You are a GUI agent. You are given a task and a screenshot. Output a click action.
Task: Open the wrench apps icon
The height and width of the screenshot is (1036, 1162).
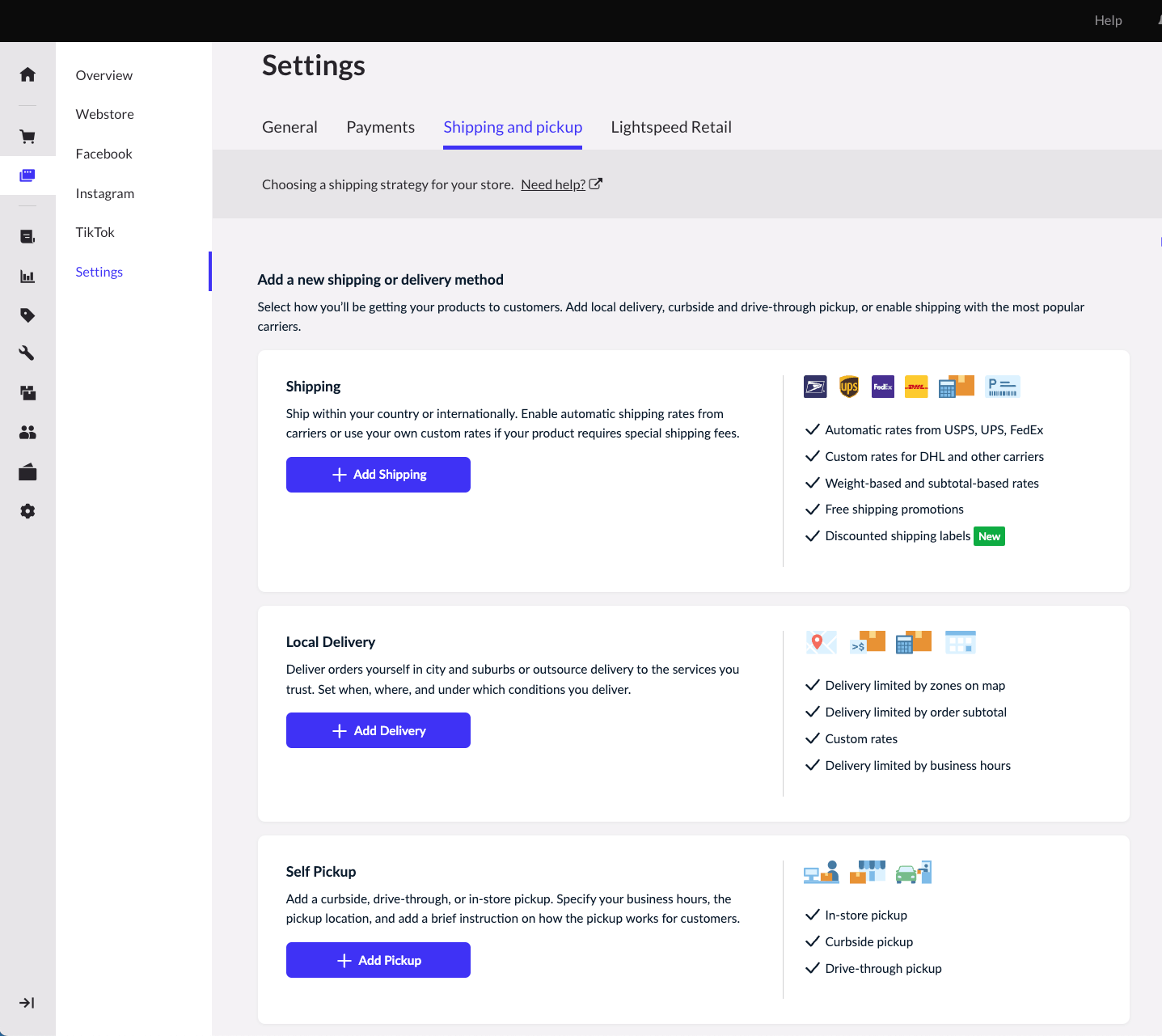27,353
